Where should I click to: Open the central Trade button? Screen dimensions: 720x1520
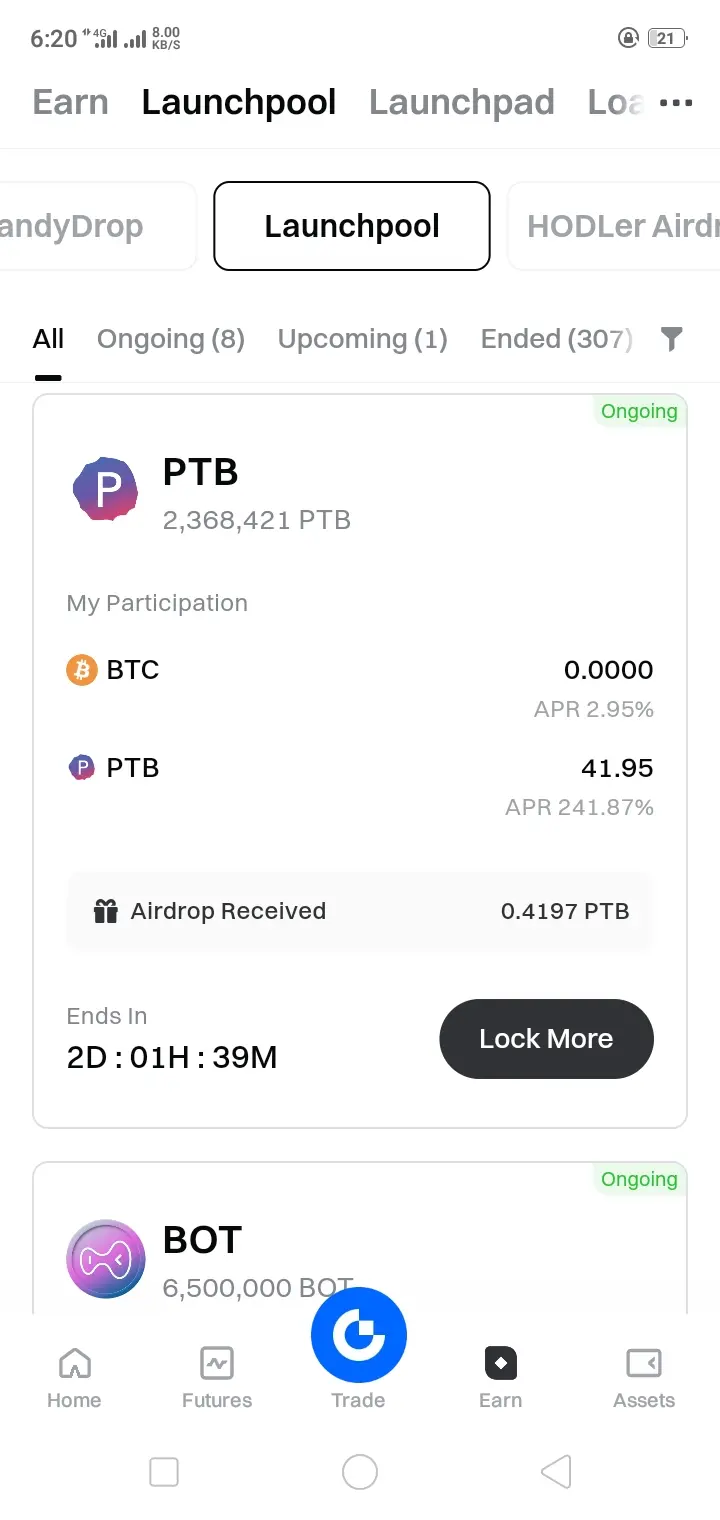click(359, 1335)
